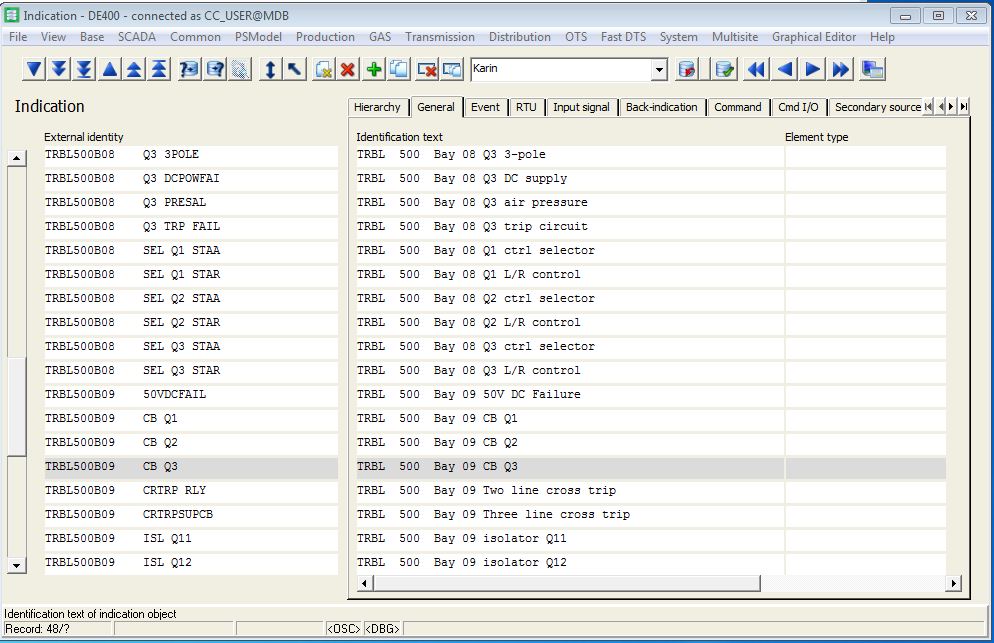Select the 'Bay 09 isolator Q12' identification text
The width and height of the screenshot is (994, 643).
(569, 562)
